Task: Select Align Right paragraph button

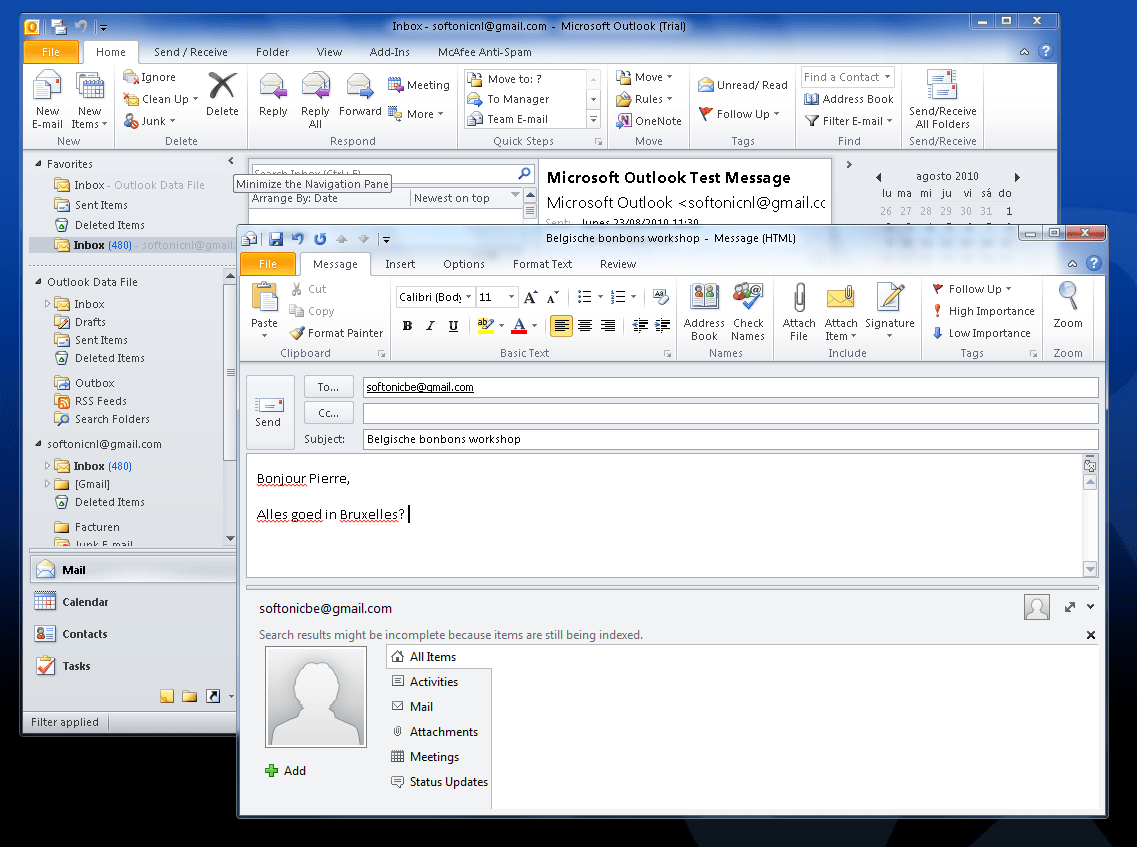Action: [608, 326]
